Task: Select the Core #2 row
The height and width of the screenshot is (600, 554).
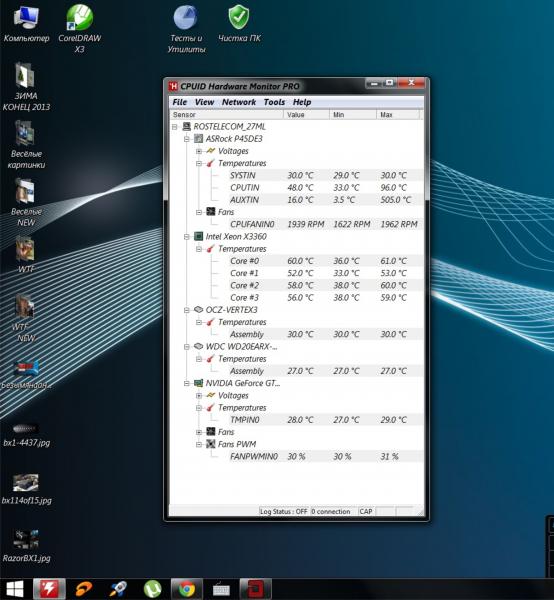Action: point(326,285)
